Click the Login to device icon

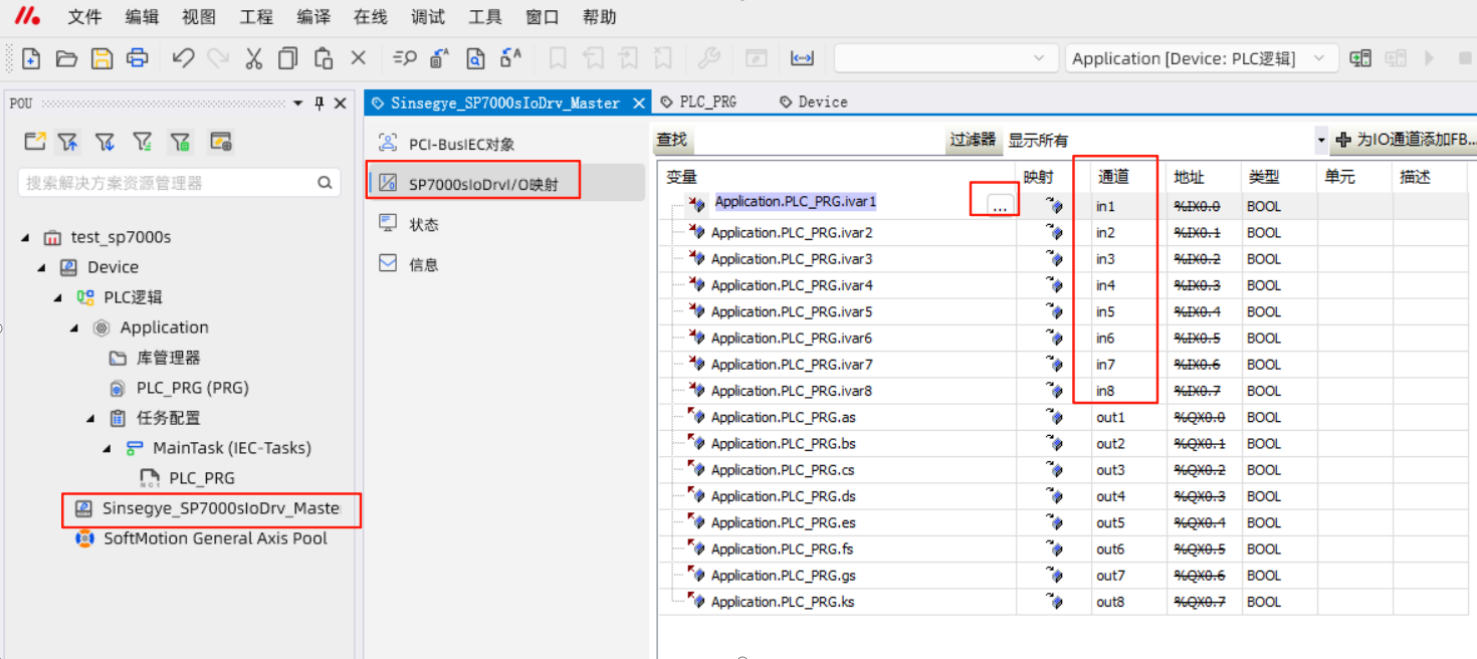[x=1360, y=59]
